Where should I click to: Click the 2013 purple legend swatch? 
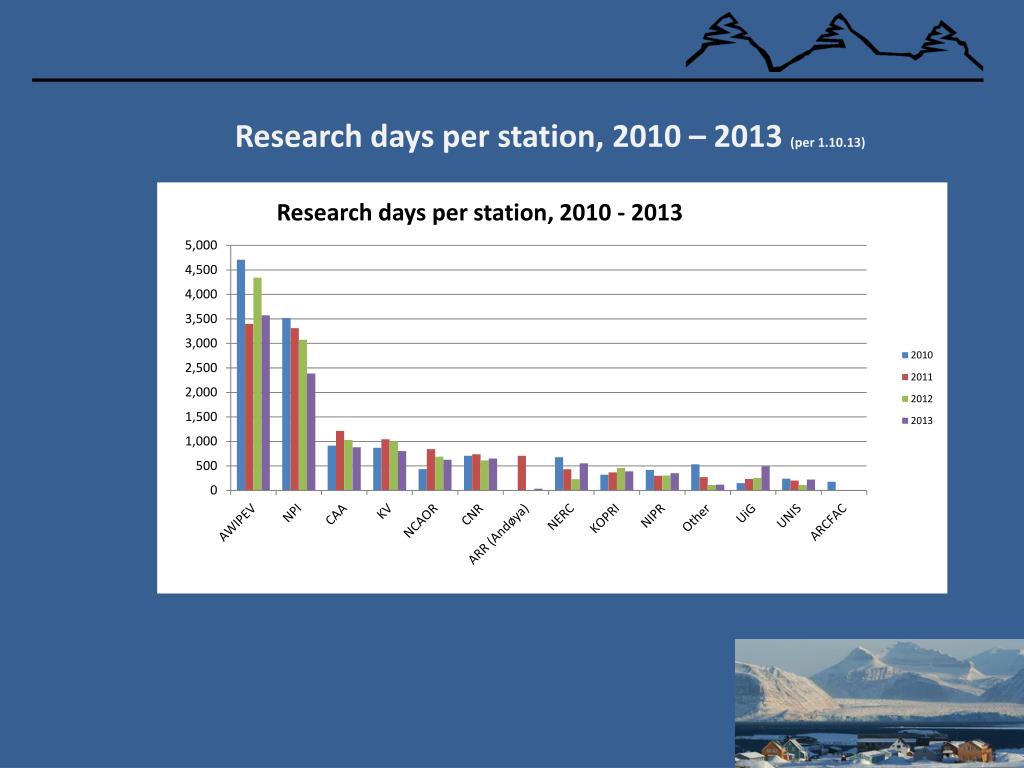(x=905, y=421)
